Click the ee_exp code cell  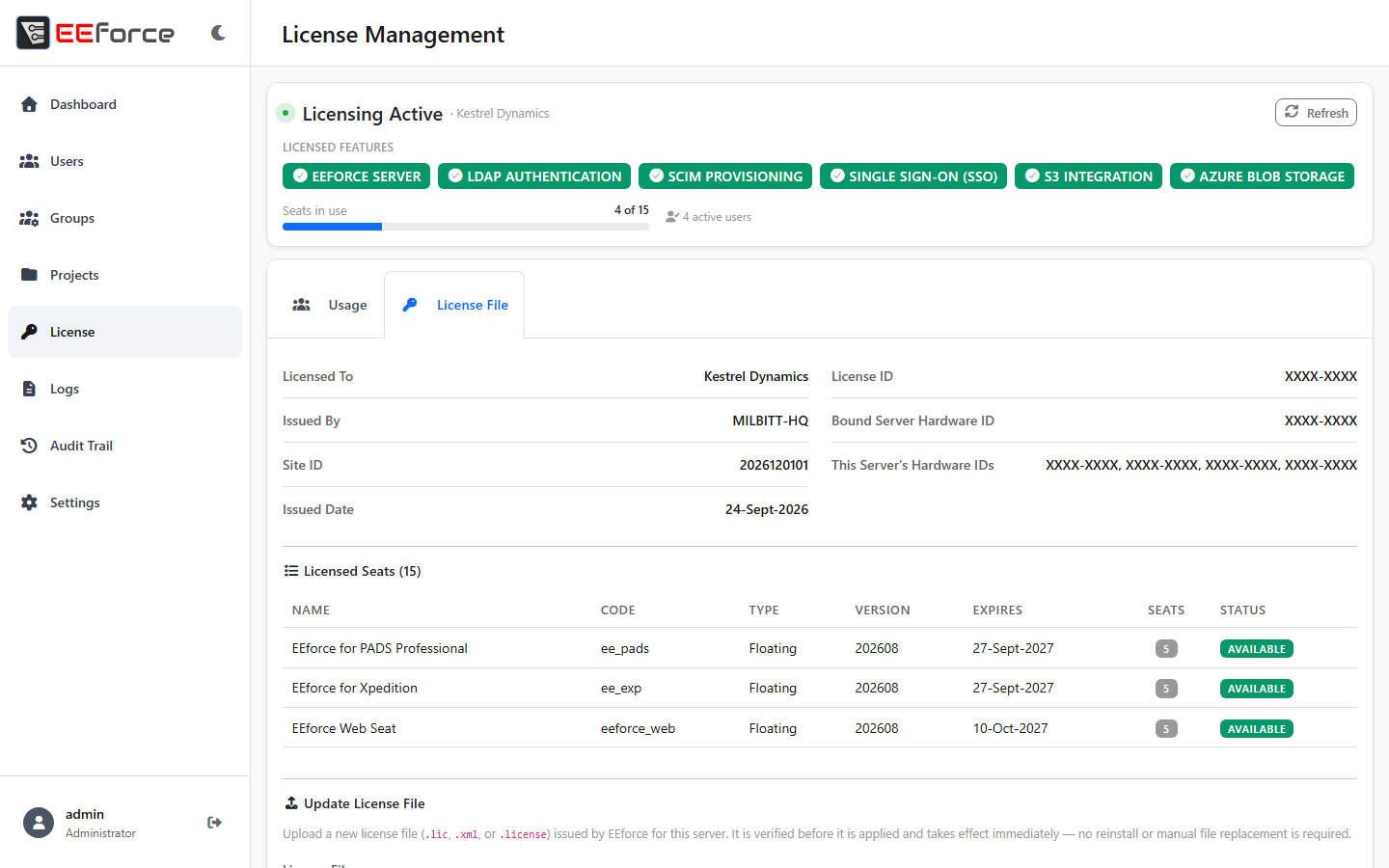pos(621,688)
